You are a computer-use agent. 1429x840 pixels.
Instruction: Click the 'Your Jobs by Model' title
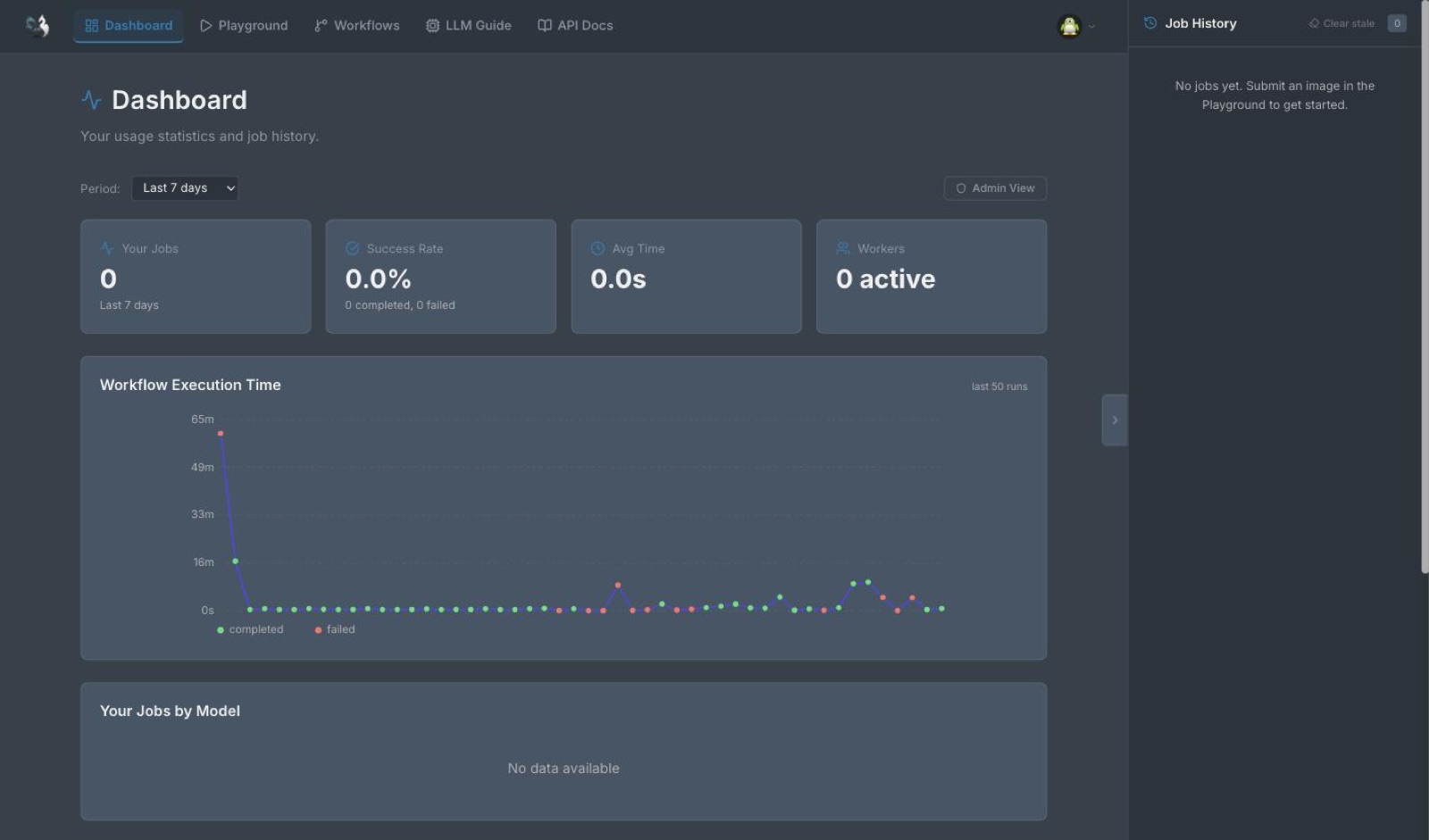point(170,711)
